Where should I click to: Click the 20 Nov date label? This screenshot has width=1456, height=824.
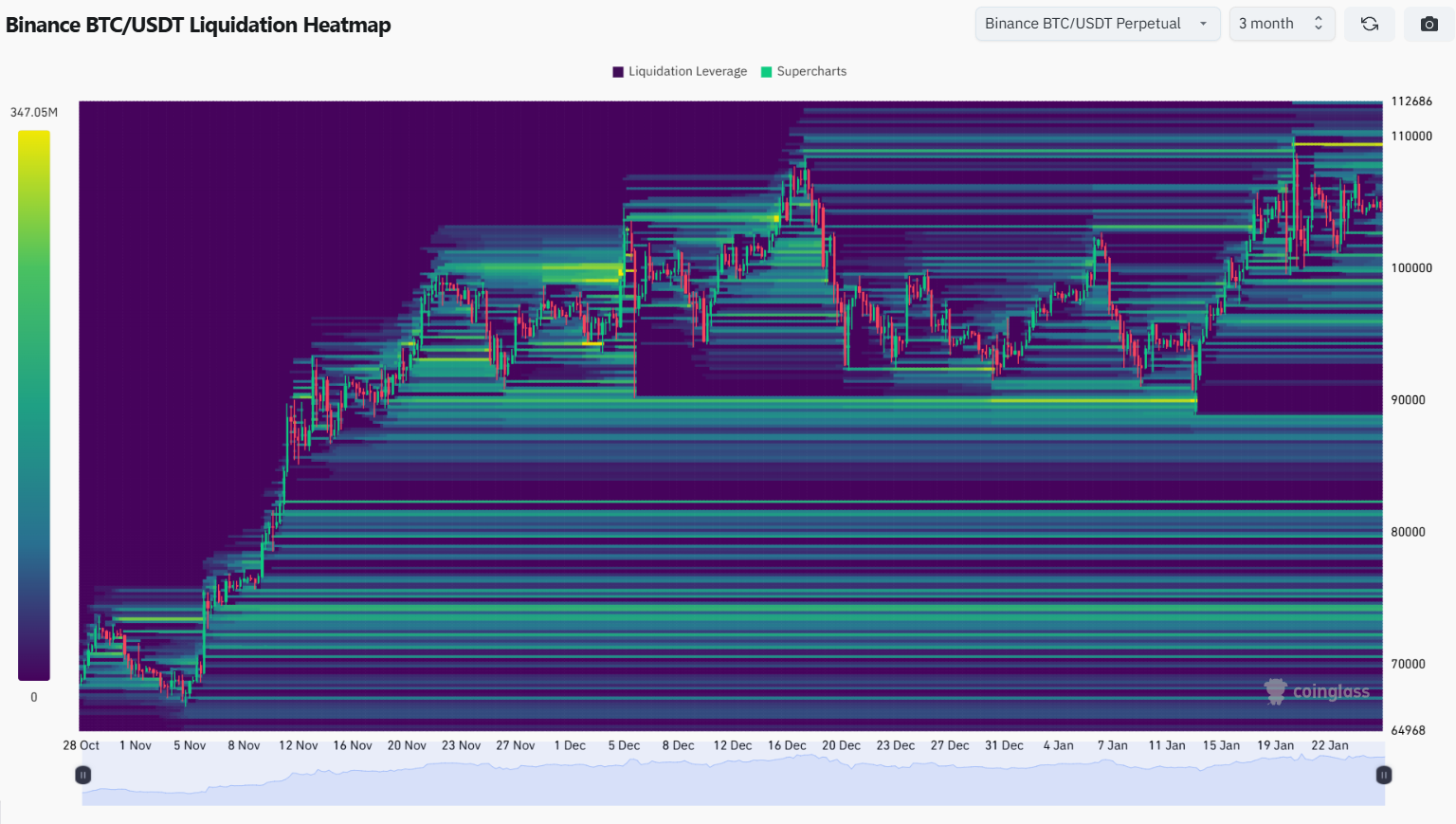[407, 745]
